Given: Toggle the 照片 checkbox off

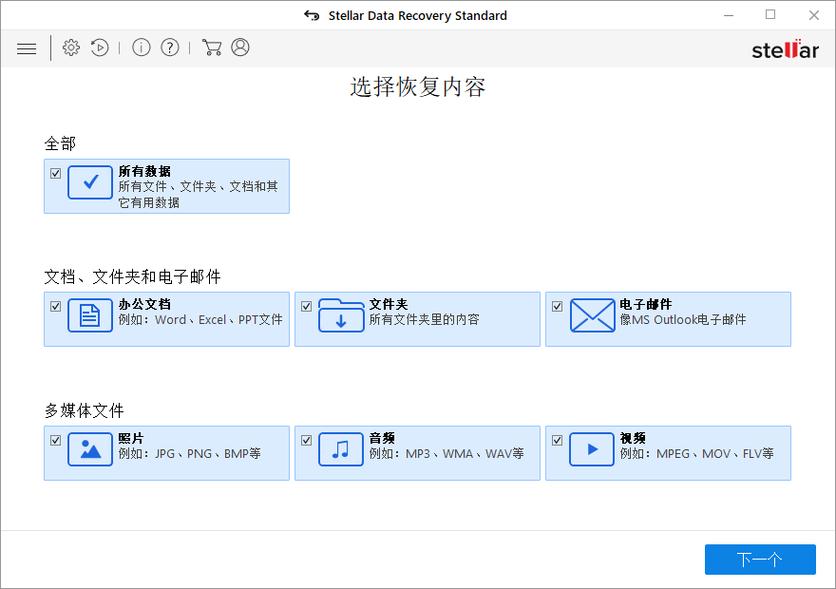Looking at the screenshot, I should pos(53,439).
